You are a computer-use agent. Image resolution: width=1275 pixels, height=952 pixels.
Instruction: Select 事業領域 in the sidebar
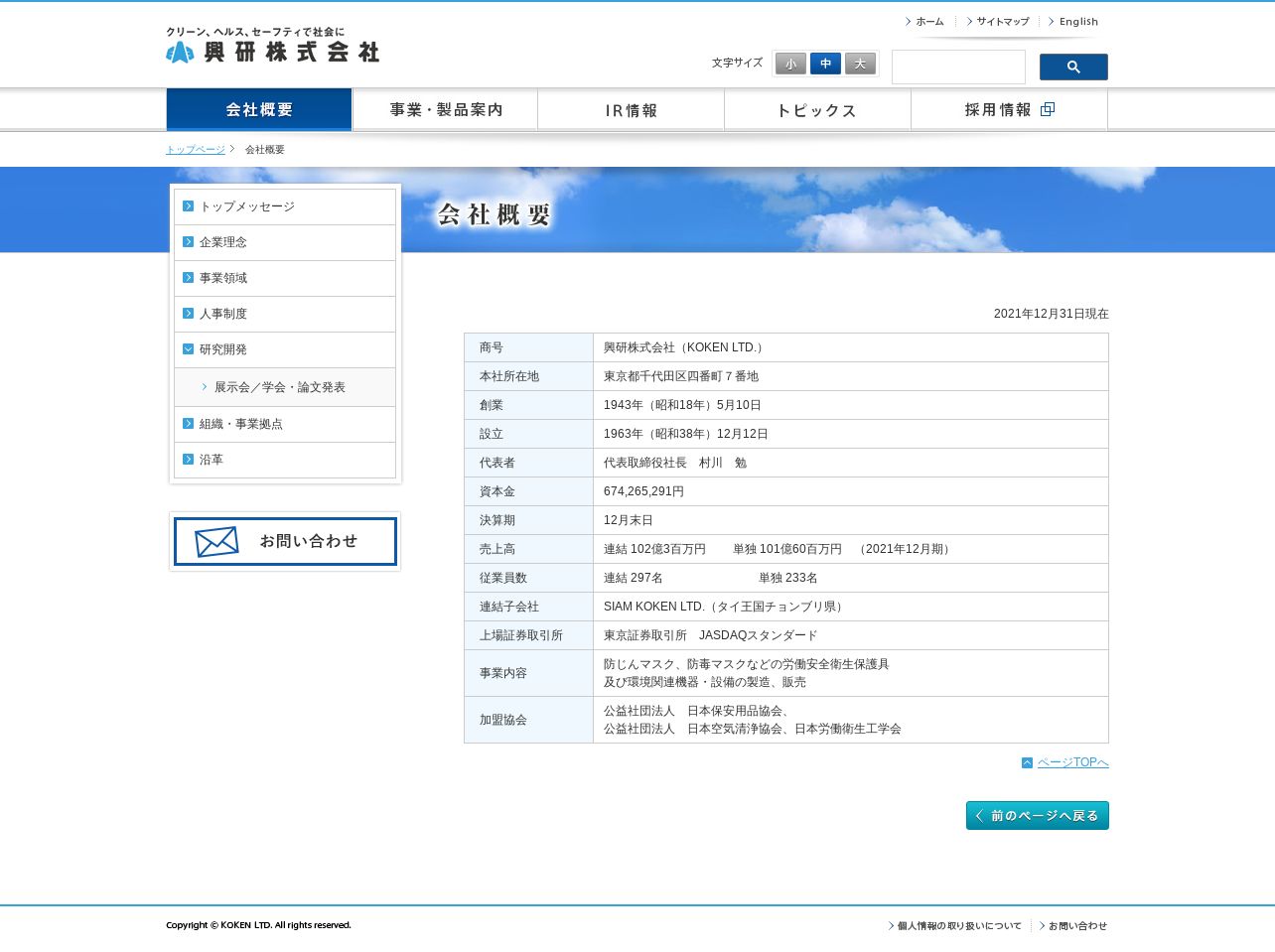point(285,278)
